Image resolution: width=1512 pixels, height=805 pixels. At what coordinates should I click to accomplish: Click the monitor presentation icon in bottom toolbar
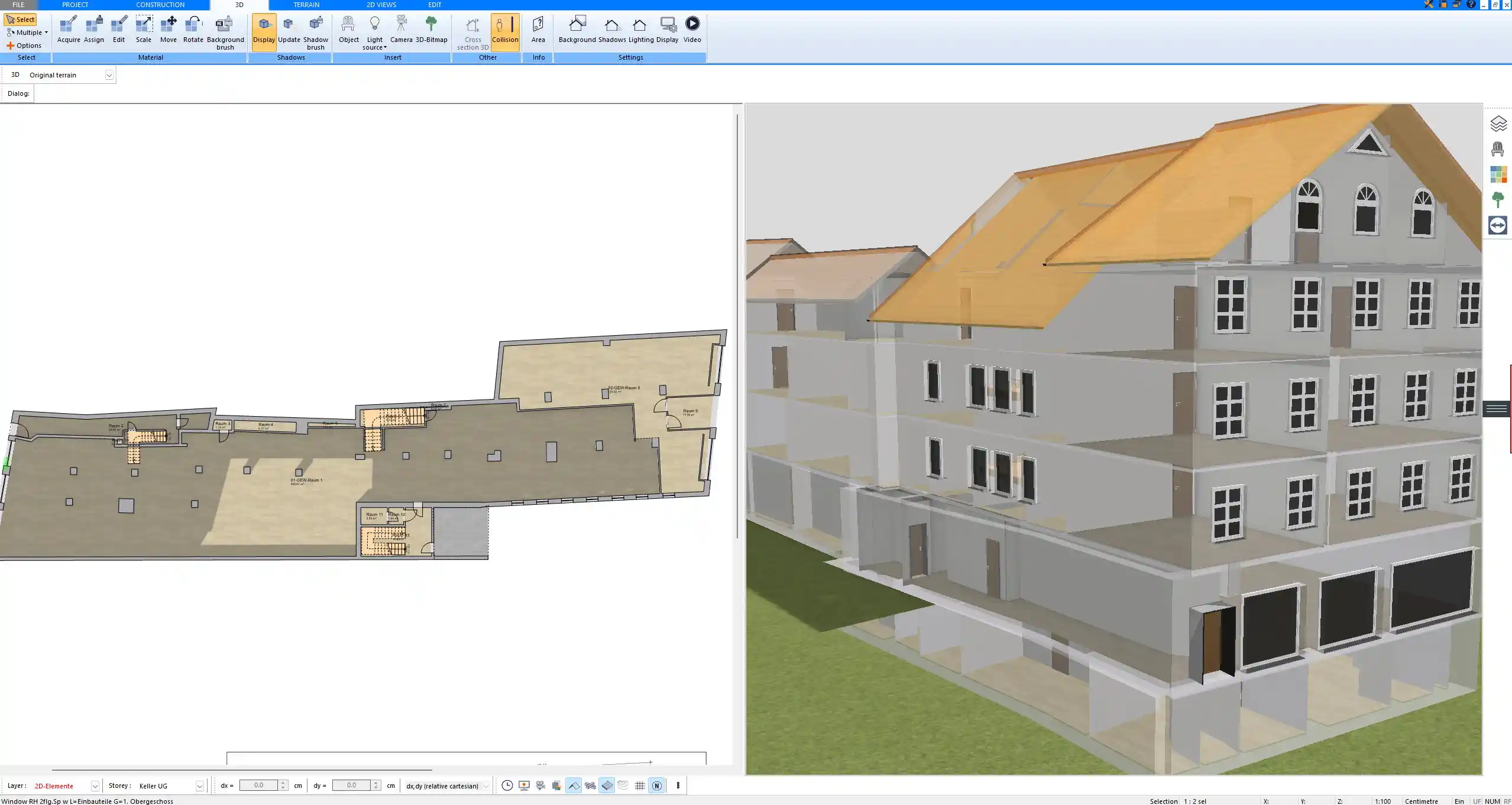(524, 785)
